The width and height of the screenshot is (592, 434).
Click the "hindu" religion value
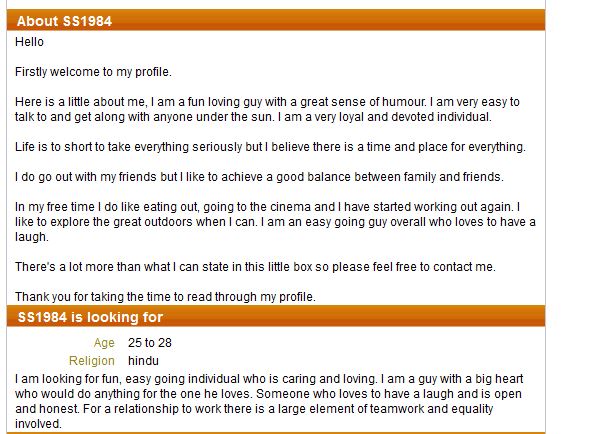143,361
